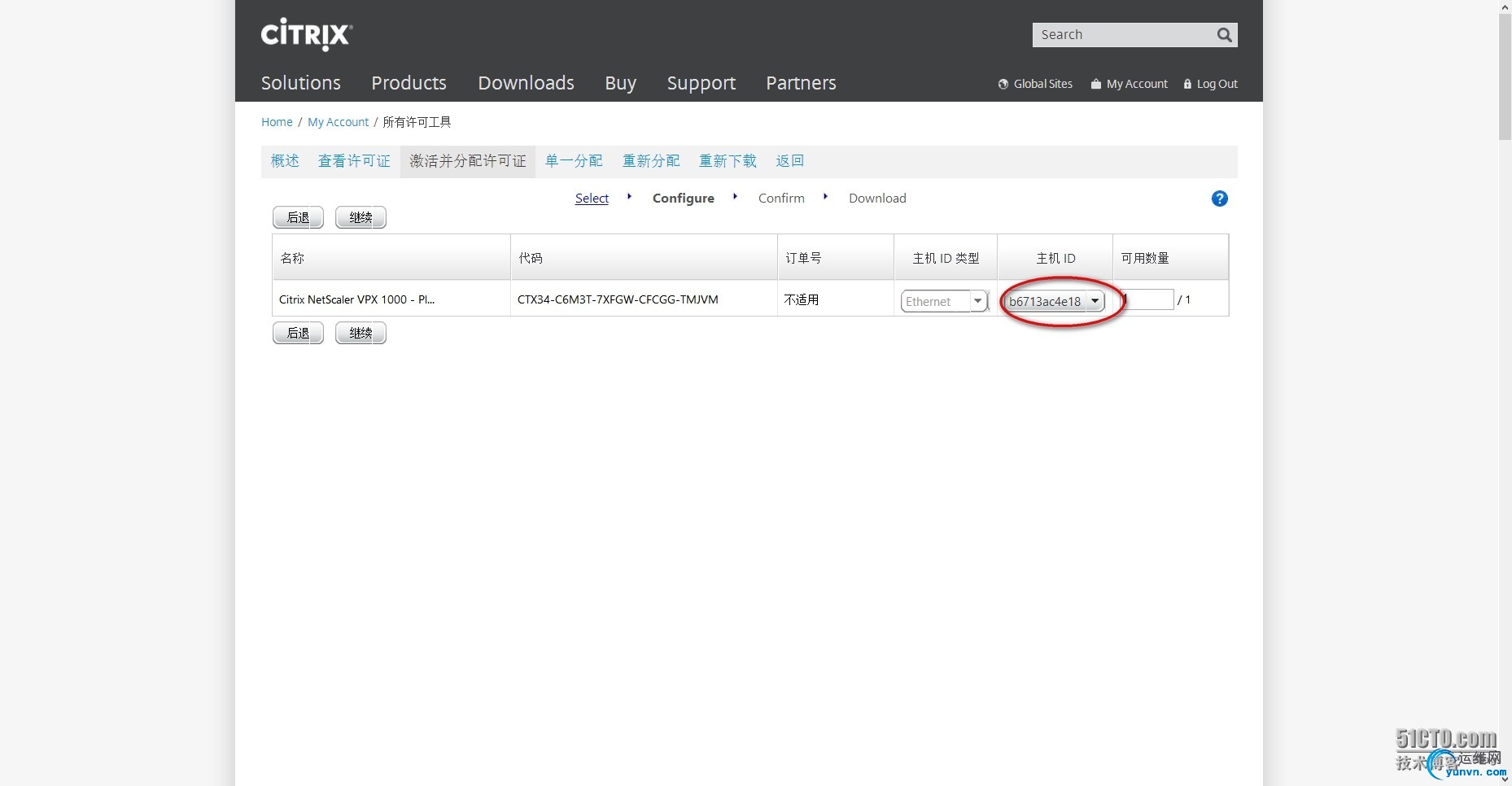Switch to the 查看许可证 tab
This screenshot has height=786, width=1512.
click(354, 161)
